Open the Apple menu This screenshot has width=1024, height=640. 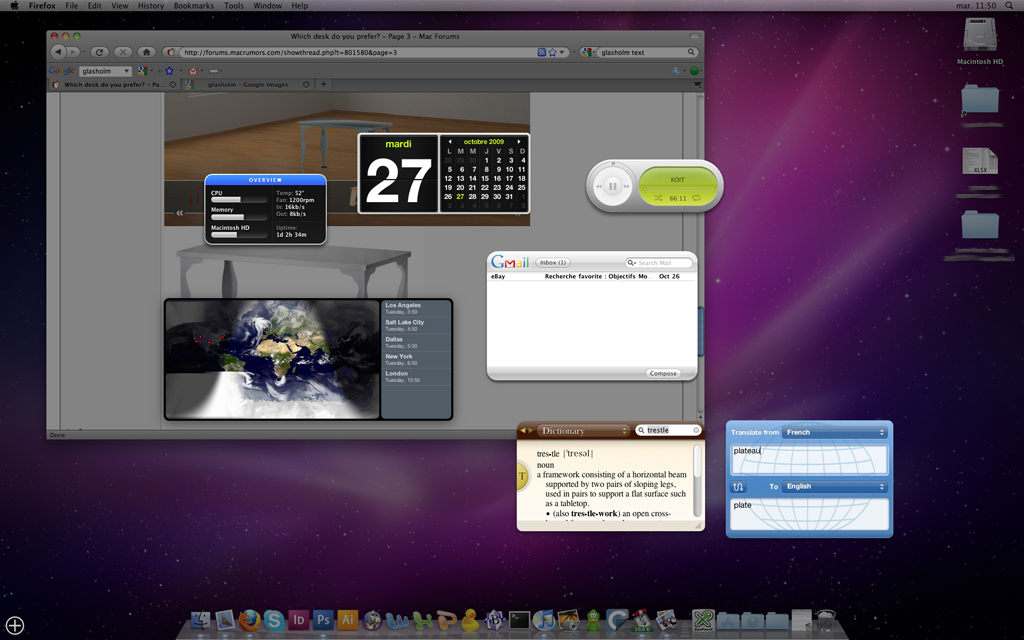[14, 5]
